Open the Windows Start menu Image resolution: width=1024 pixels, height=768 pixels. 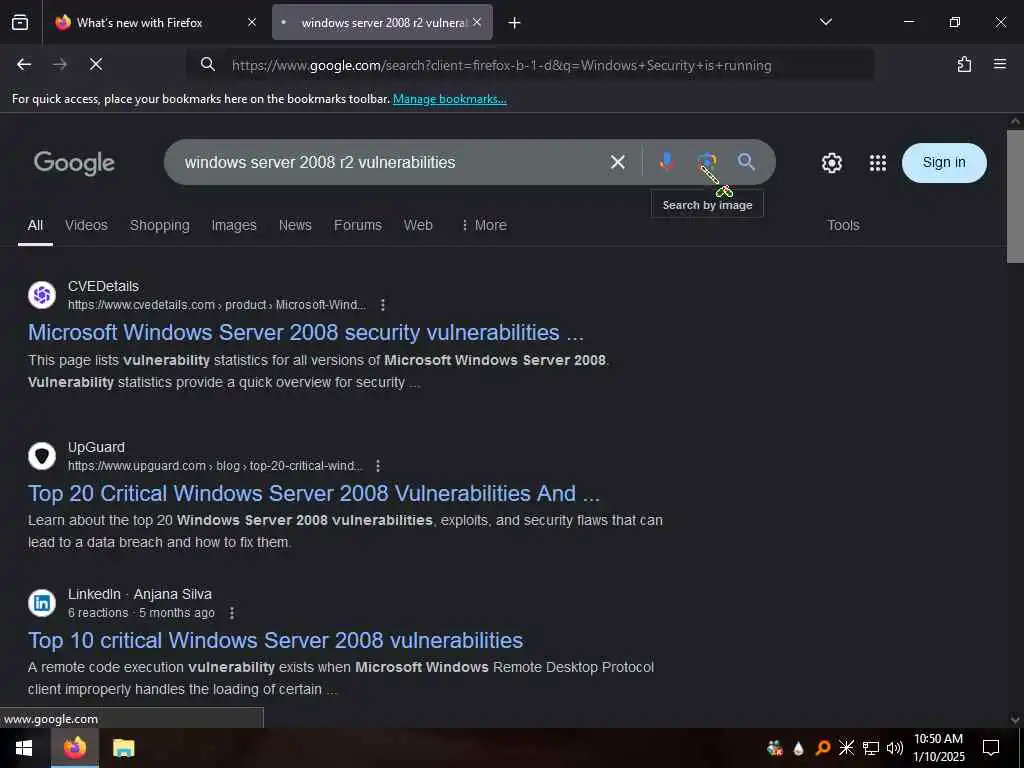(24, 748)
